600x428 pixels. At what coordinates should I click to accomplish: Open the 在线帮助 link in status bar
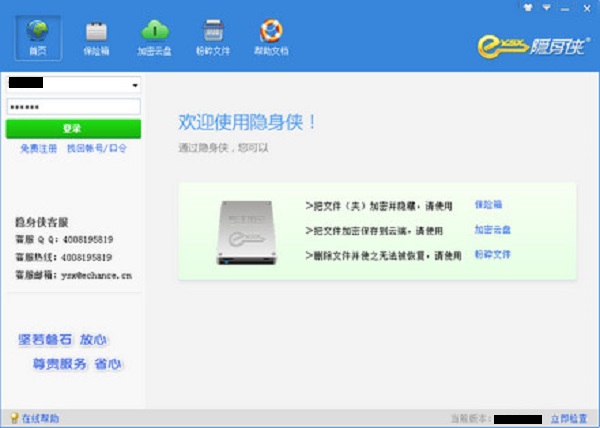tap(40, 418)
